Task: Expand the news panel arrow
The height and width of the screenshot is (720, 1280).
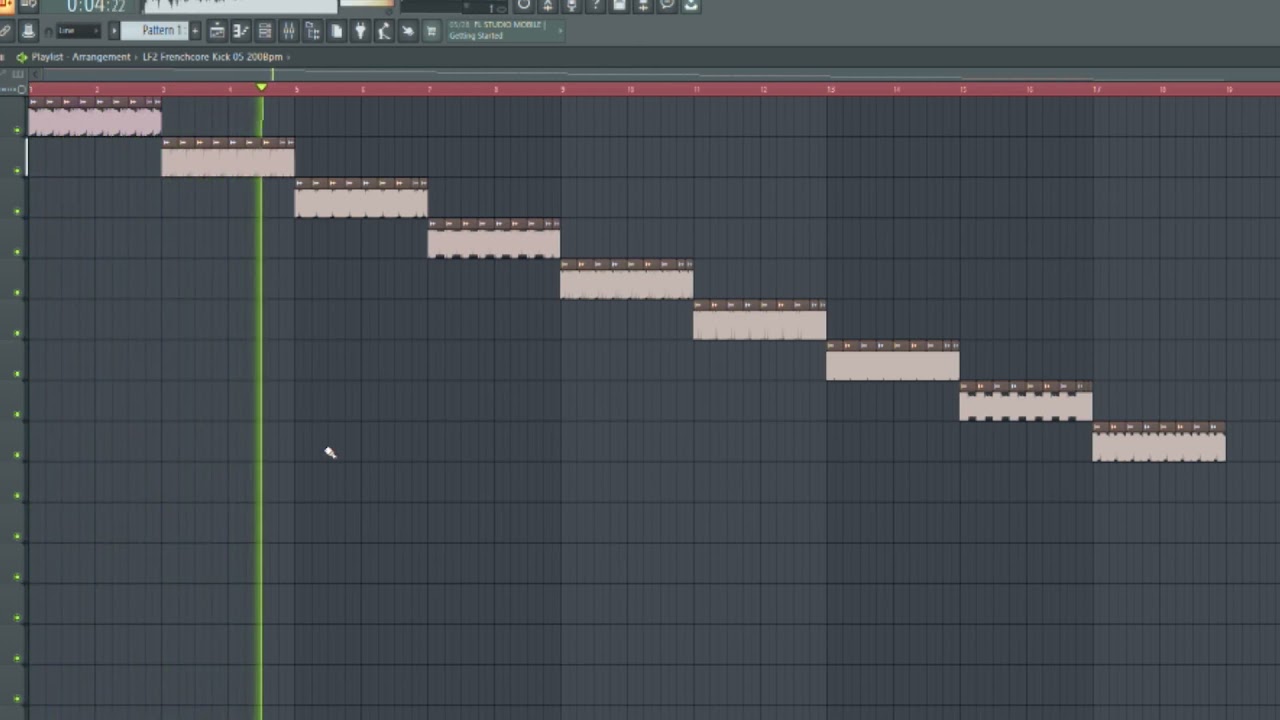Action: click(x=560, y=31)
